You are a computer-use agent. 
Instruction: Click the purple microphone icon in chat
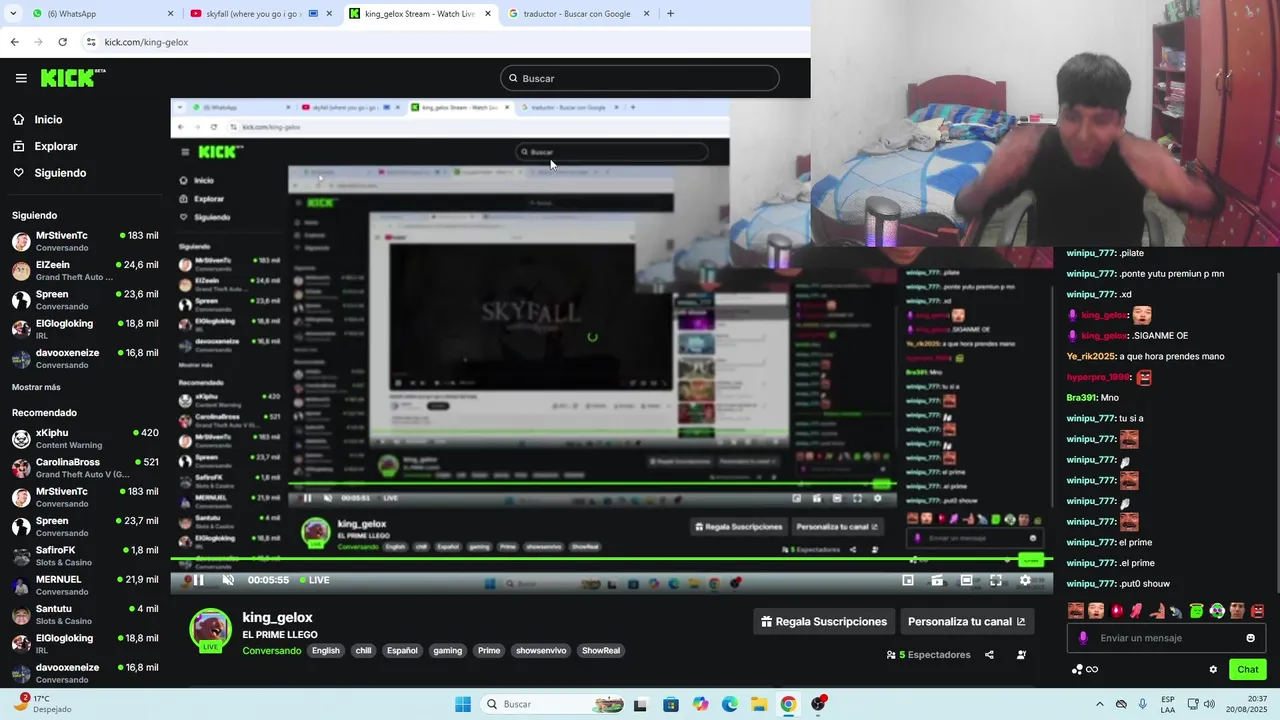point(1083,638)
